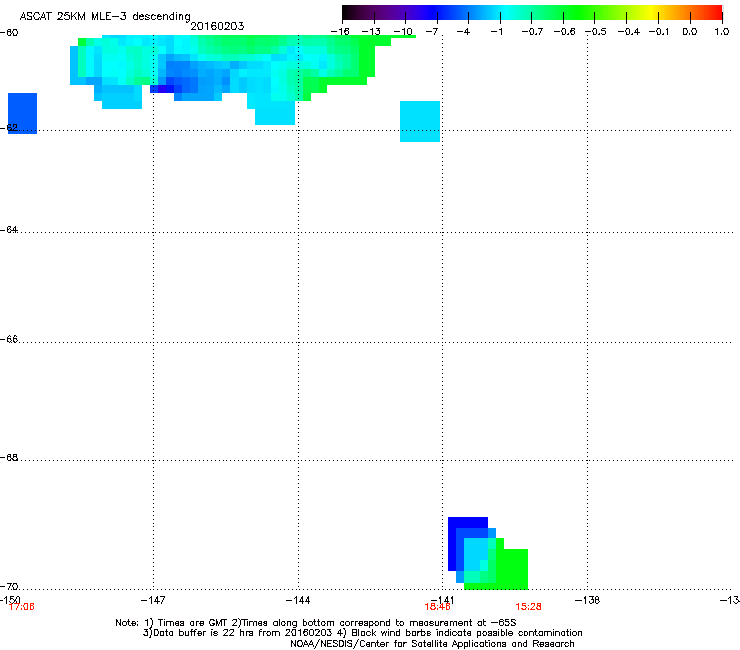740x650 pixels.
Task: Click the -70 latitude axis label
Action: pos(9,586)
